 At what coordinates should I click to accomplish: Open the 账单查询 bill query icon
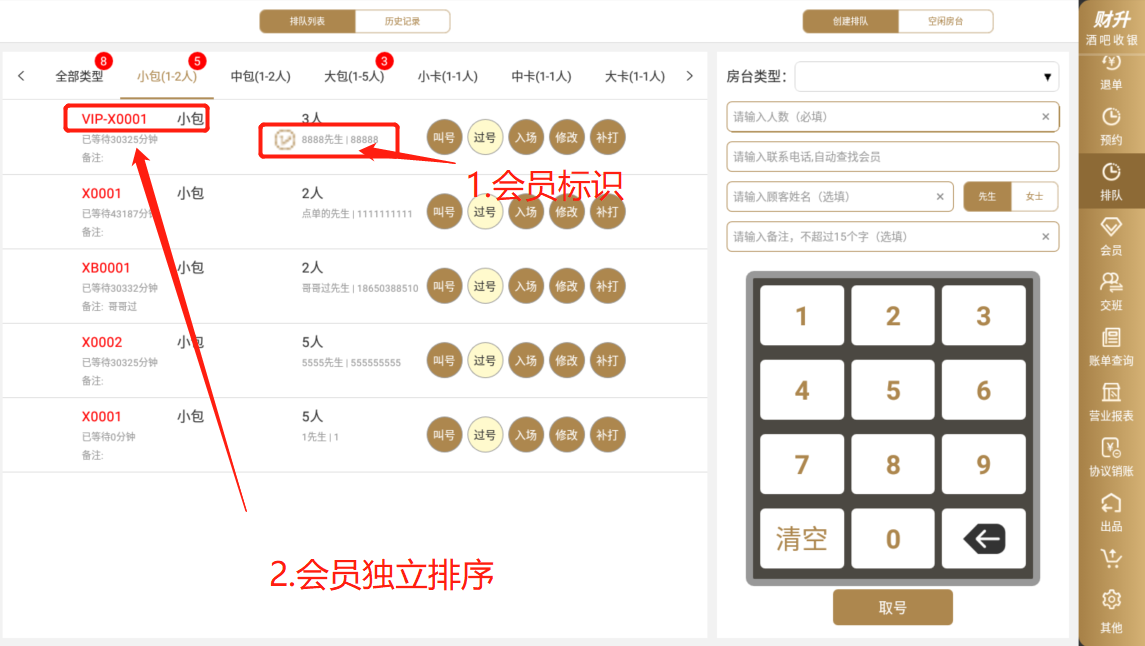point(1111,347)
